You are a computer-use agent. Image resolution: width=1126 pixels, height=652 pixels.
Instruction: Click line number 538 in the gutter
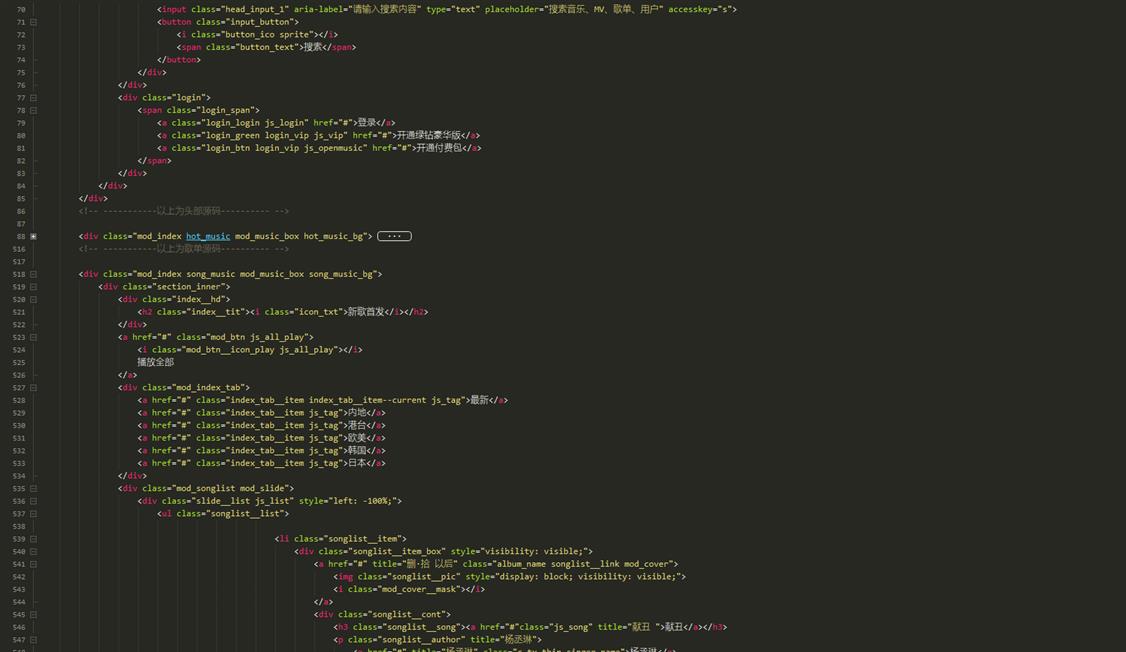pyautogui.click(x=19, y=526)
